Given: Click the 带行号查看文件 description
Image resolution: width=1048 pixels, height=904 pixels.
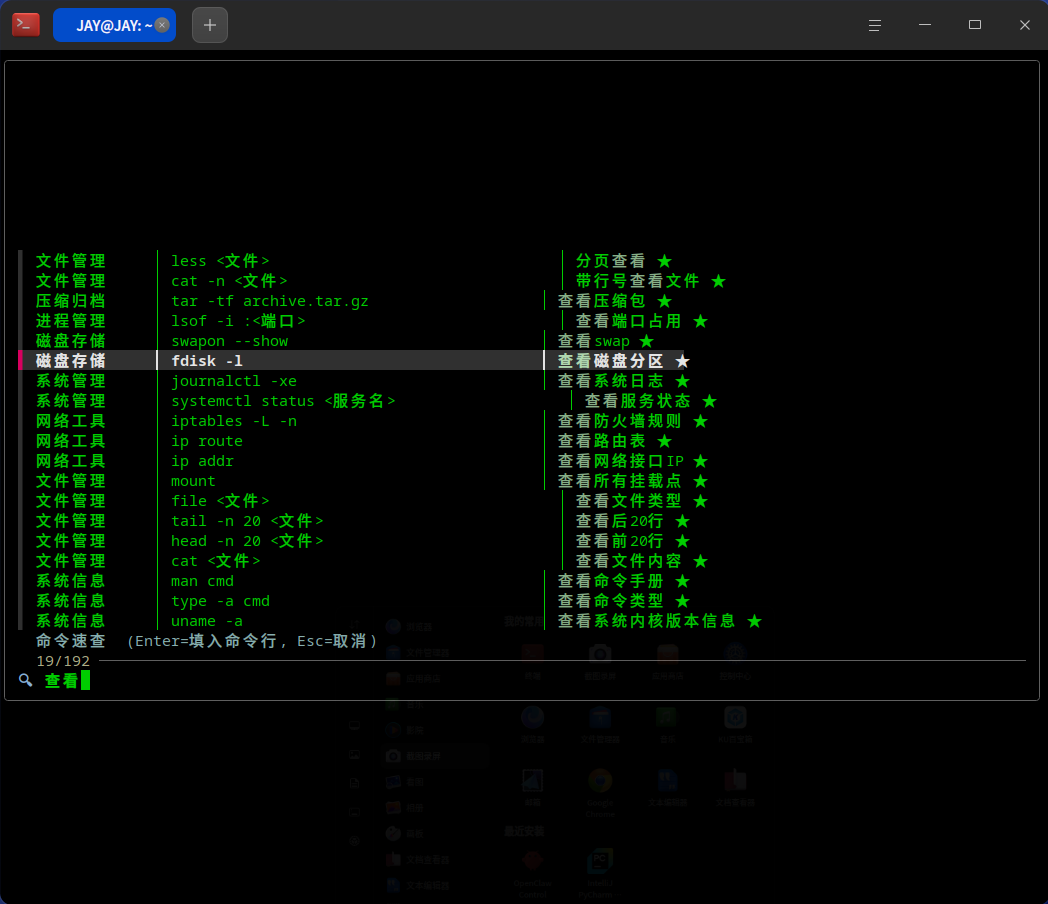Looking at the screenshot, I should tap(637, 281).
